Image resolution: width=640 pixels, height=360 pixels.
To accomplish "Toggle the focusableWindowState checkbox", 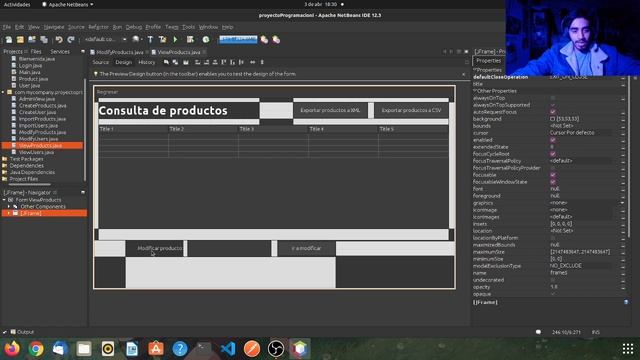I will point(553,182).
